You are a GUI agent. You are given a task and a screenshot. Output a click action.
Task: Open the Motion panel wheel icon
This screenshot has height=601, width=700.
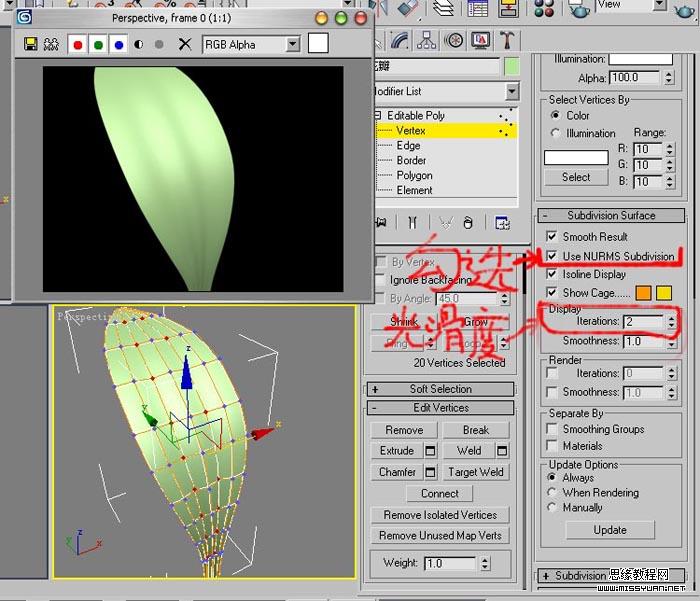(x=454, y=41)
